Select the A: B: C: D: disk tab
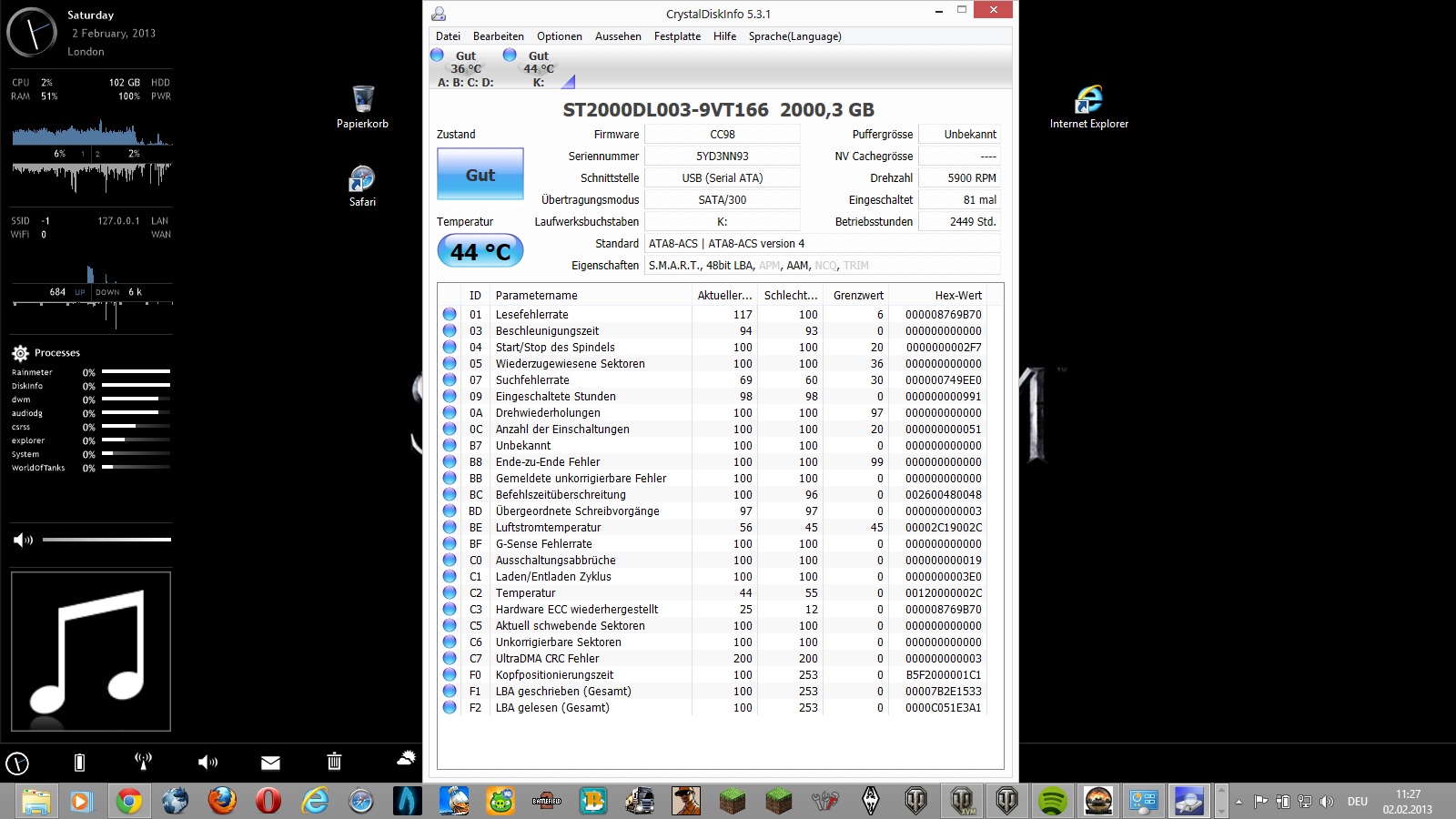This screenshot has width=1456, height=819. [x=465, y=68]
